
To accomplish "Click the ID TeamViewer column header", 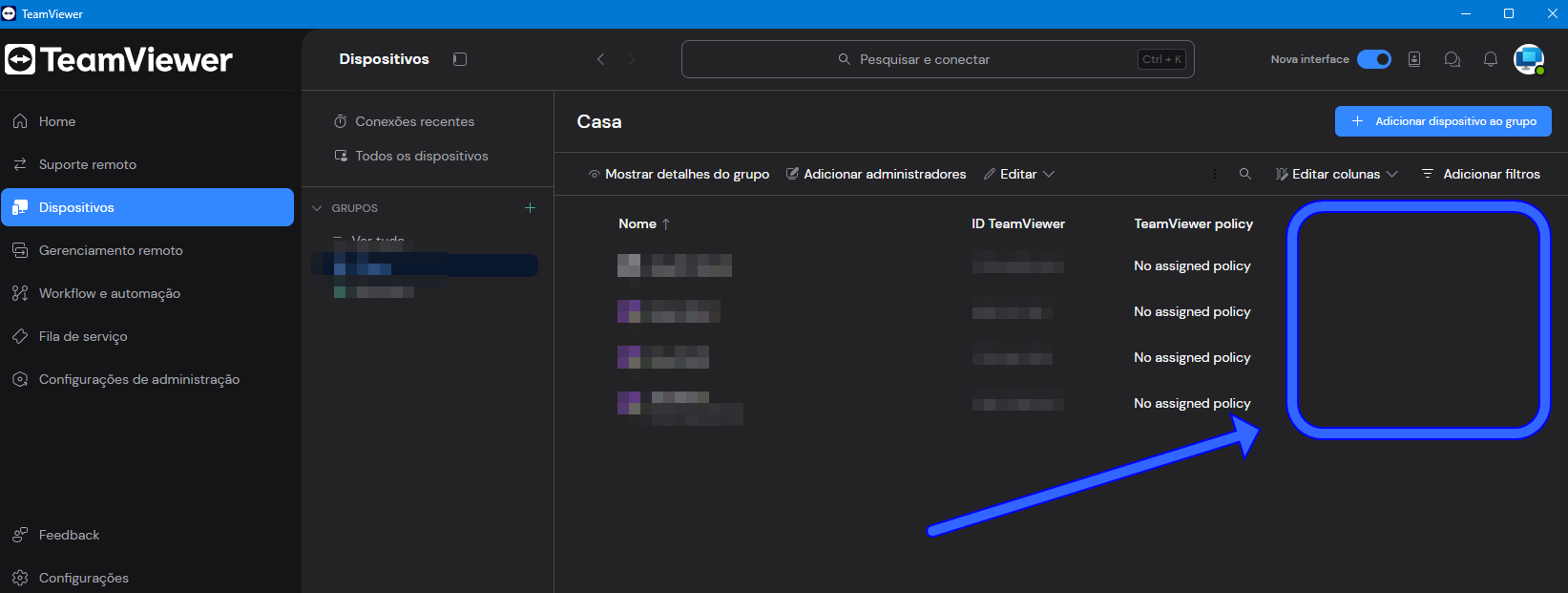I will tap(1018, 223).
